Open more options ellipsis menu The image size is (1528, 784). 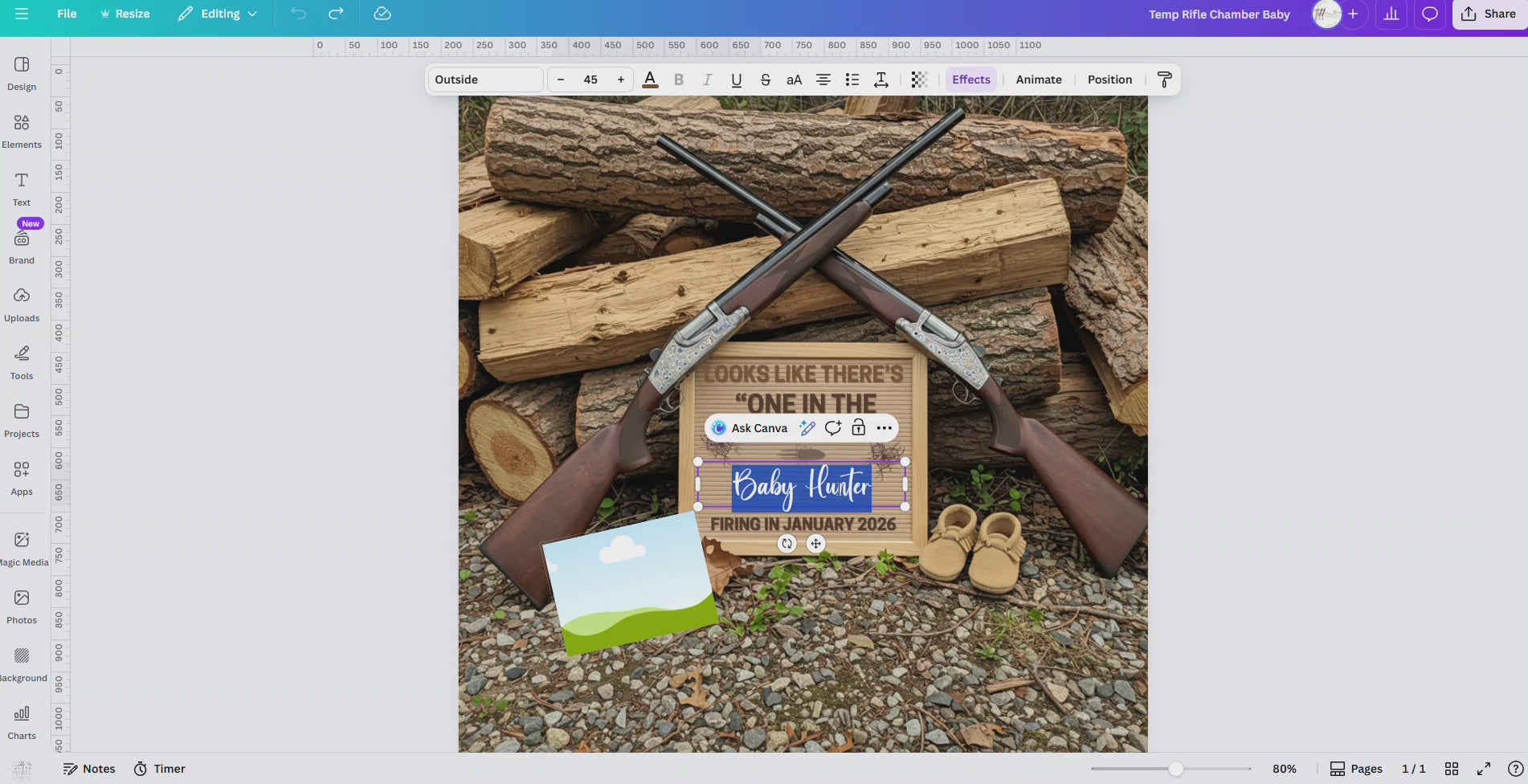884,428
